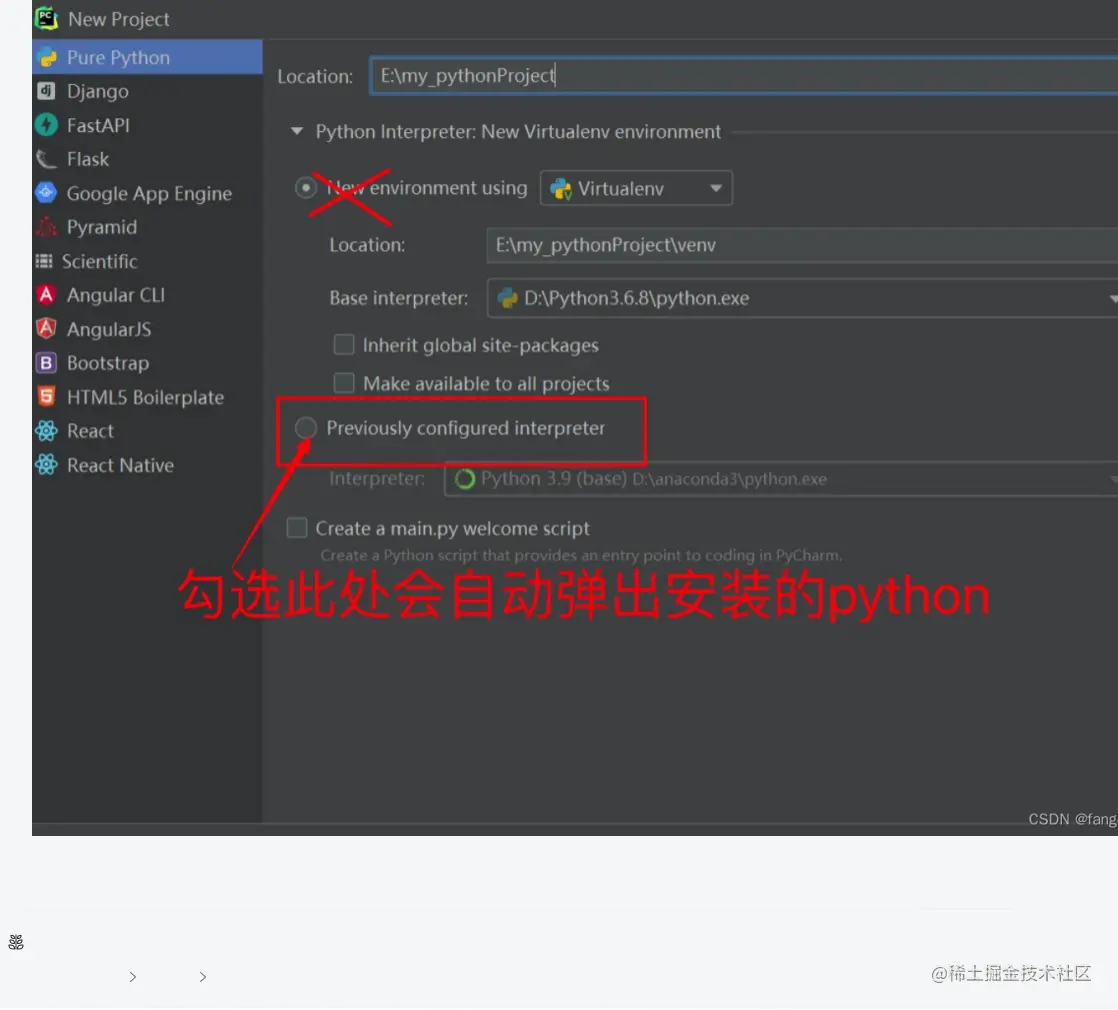Click the second breadcrumb chevron below the image
Screen dimensions: 1118x1010
[x=202, y=977]
